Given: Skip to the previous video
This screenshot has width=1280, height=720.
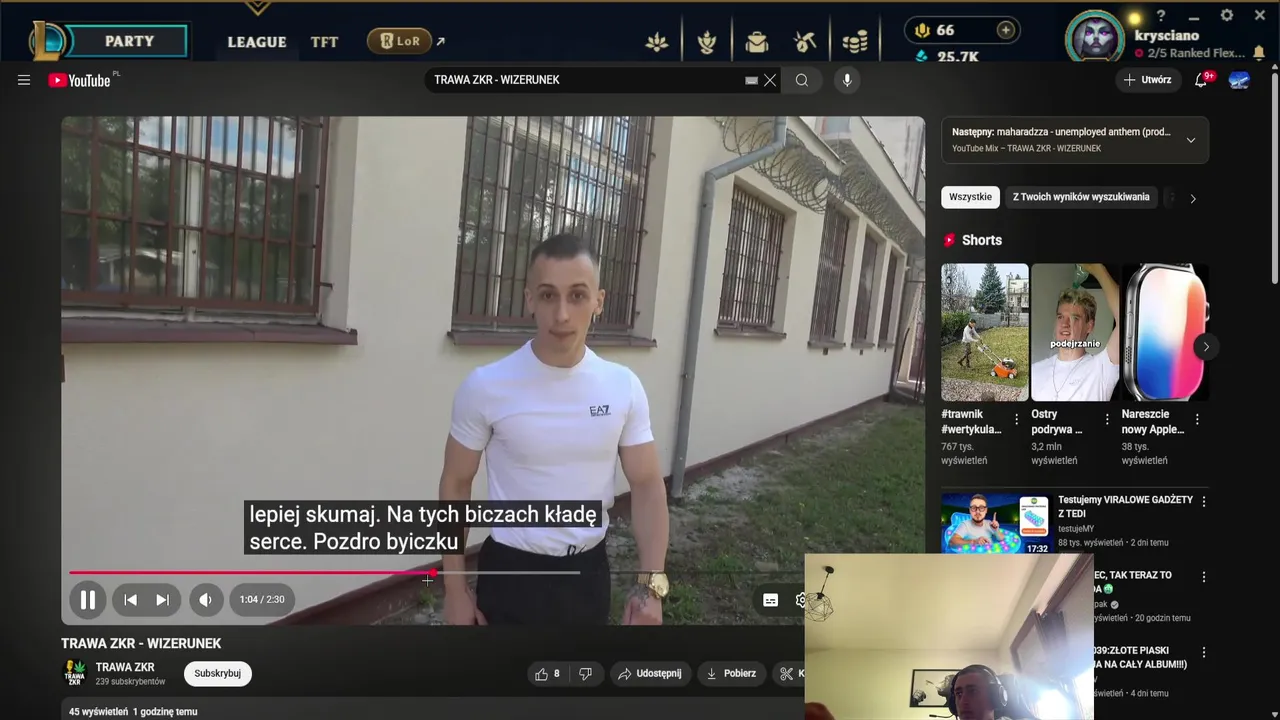Looking at the screenshot, I should pos(130,600).
